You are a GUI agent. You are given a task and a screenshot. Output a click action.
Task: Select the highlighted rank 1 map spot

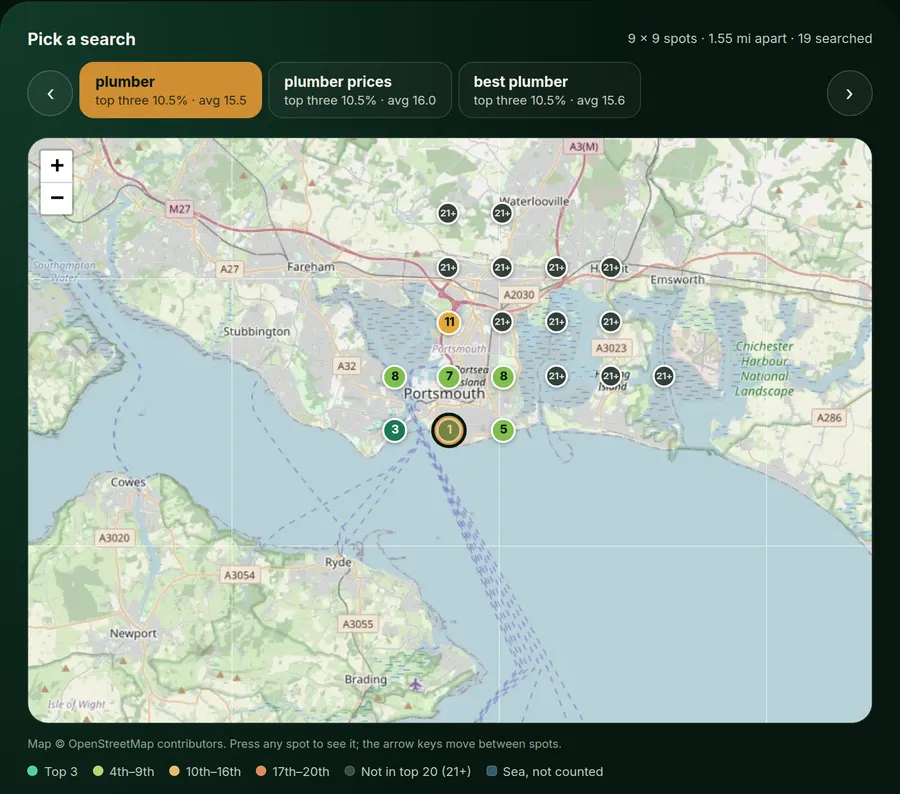(x=449, y=430)
